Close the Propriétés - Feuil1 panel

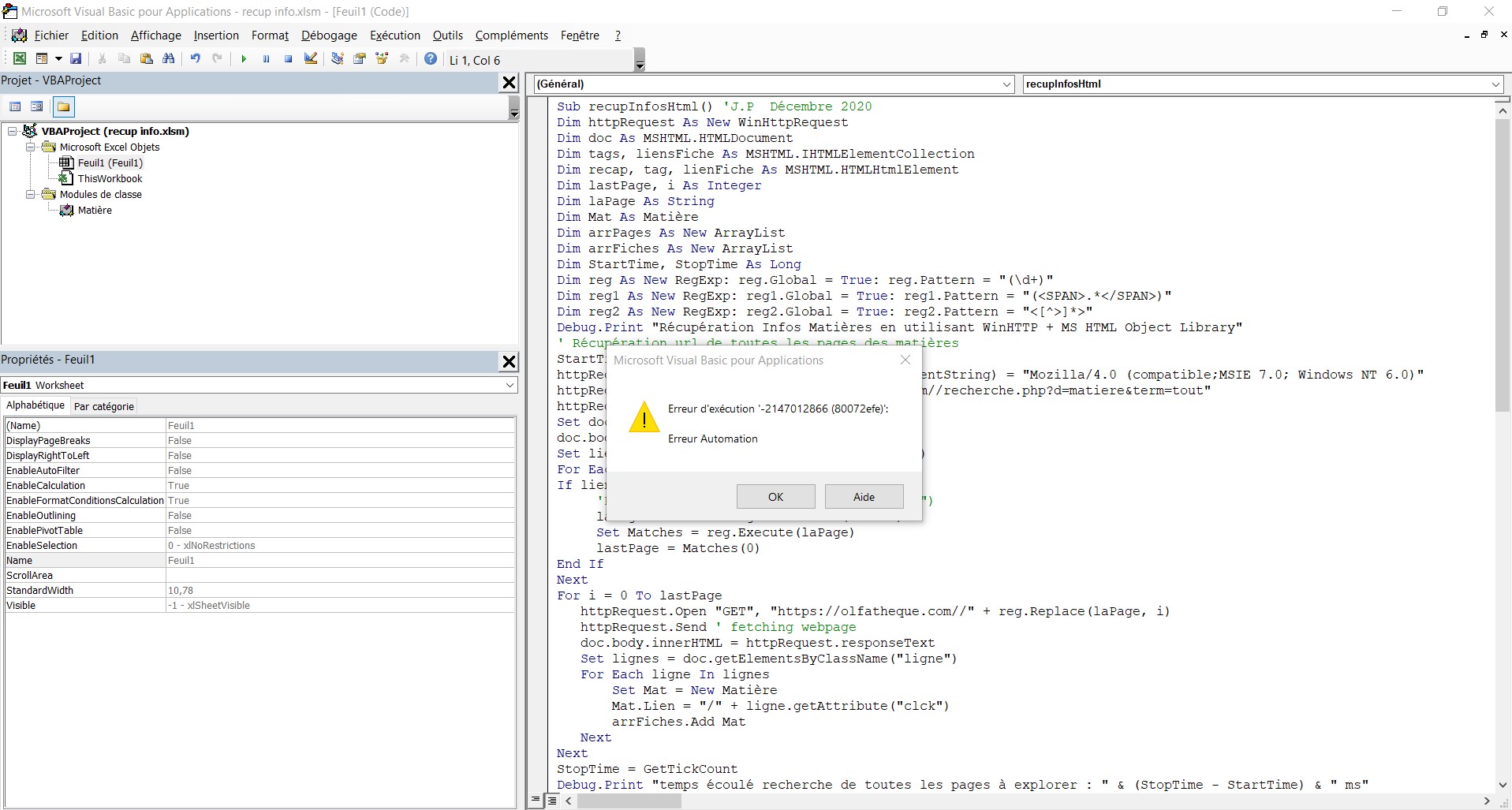[x=510, y=361]
